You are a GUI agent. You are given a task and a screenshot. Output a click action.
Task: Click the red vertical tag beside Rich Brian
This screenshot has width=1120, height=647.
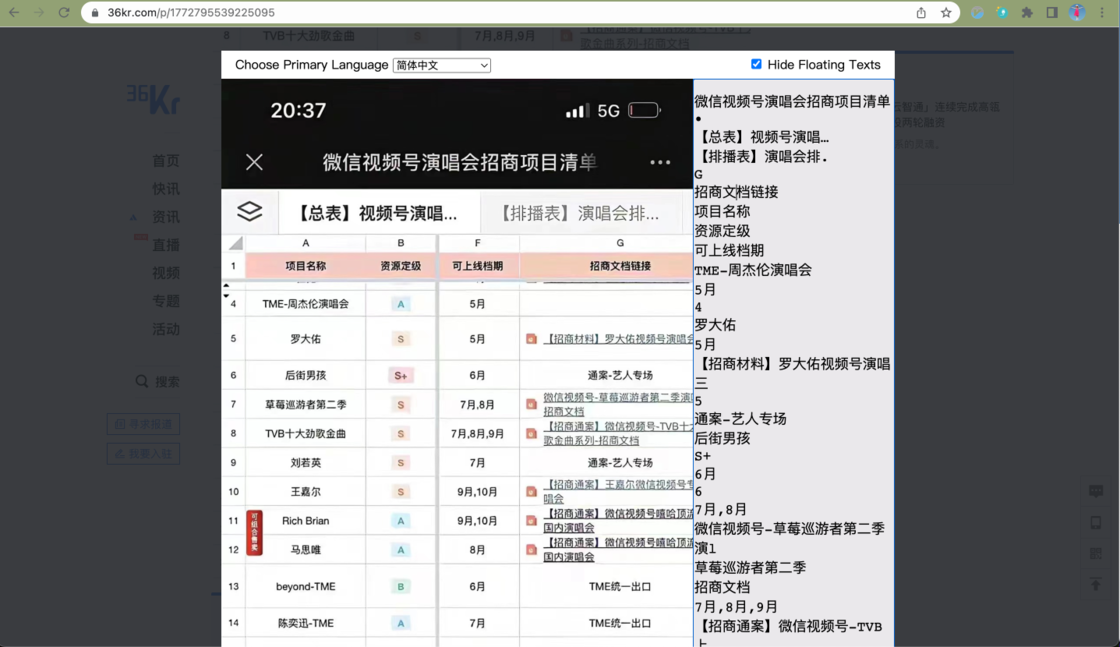[254, 533]
